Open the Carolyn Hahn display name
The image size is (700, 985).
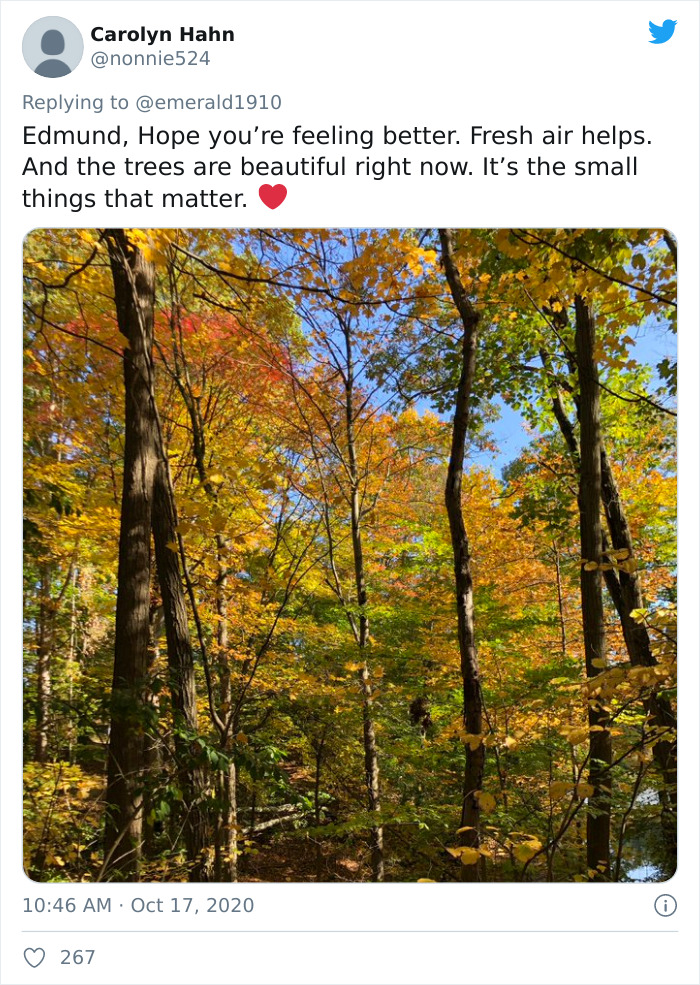162,34
